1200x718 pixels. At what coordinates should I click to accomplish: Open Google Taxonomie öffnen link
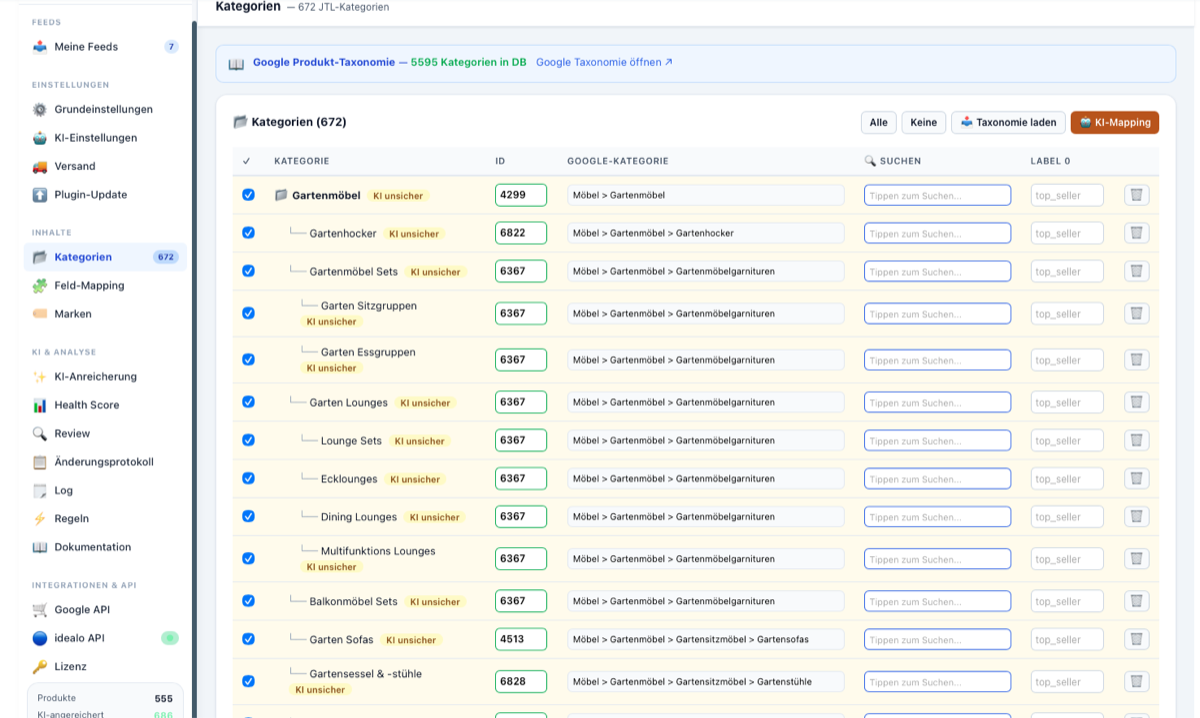[x=604, y=62]
